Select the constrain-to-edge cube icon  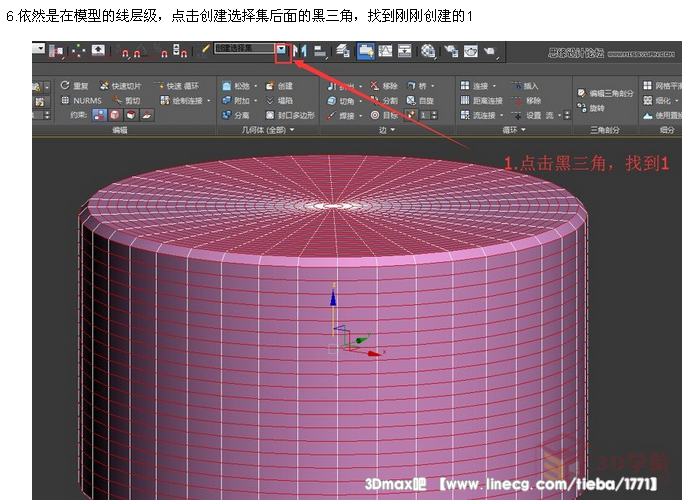pos(115,115)
